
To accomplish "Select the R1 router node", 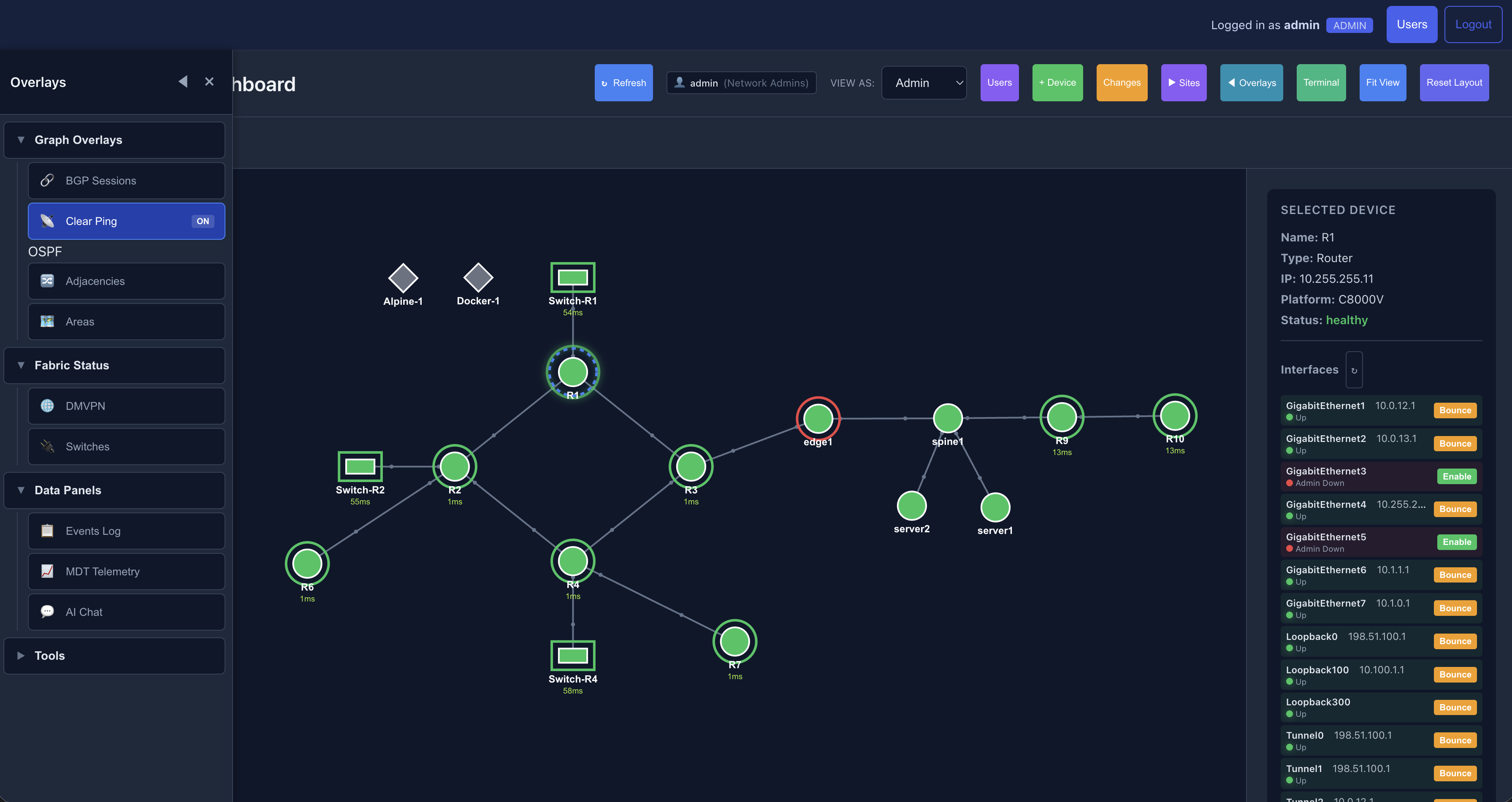I will click(572, 371).
